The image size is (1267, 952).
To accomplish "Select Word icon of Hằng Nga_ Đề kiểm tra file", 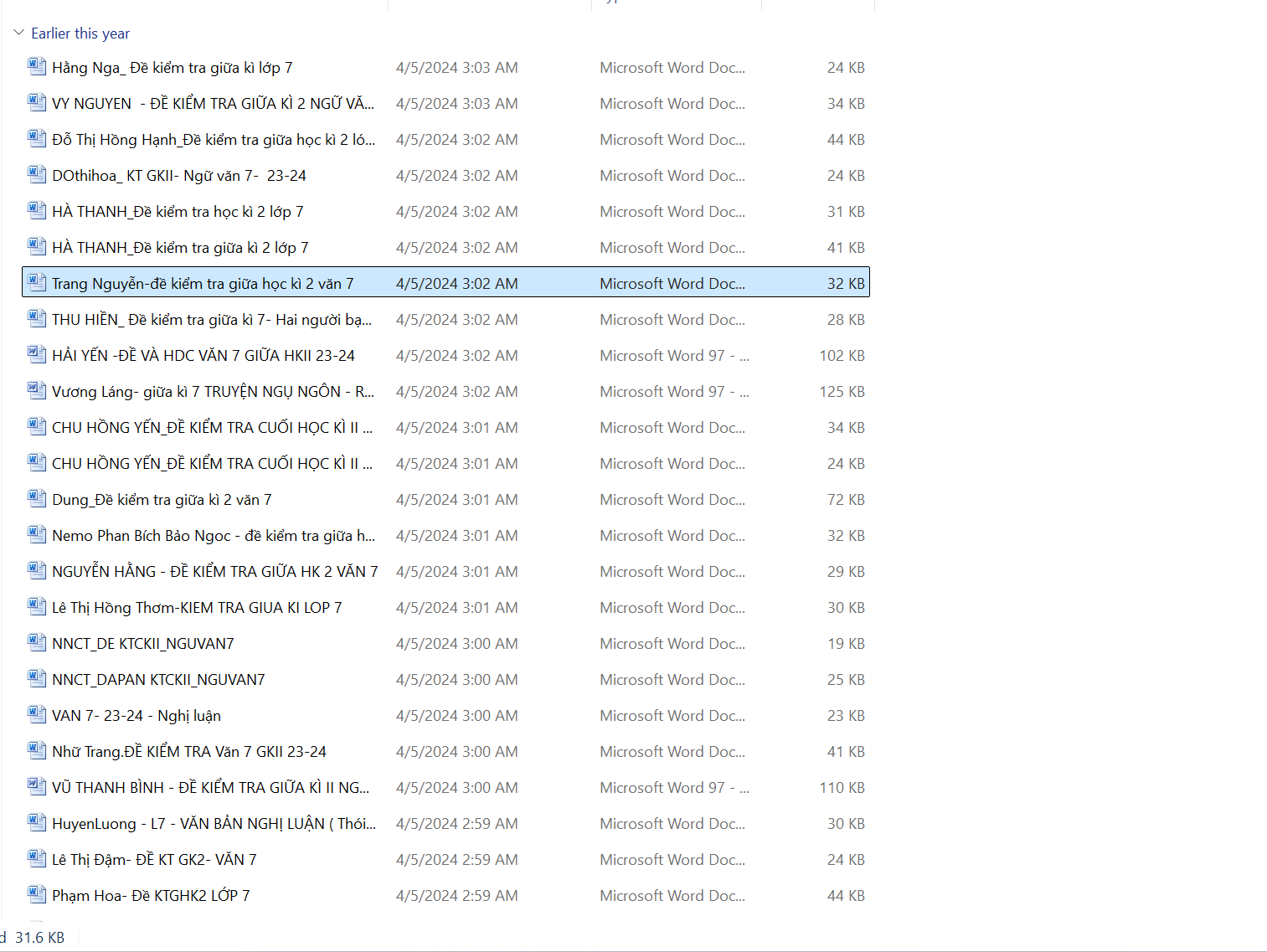I will click(x=37, y=67).
